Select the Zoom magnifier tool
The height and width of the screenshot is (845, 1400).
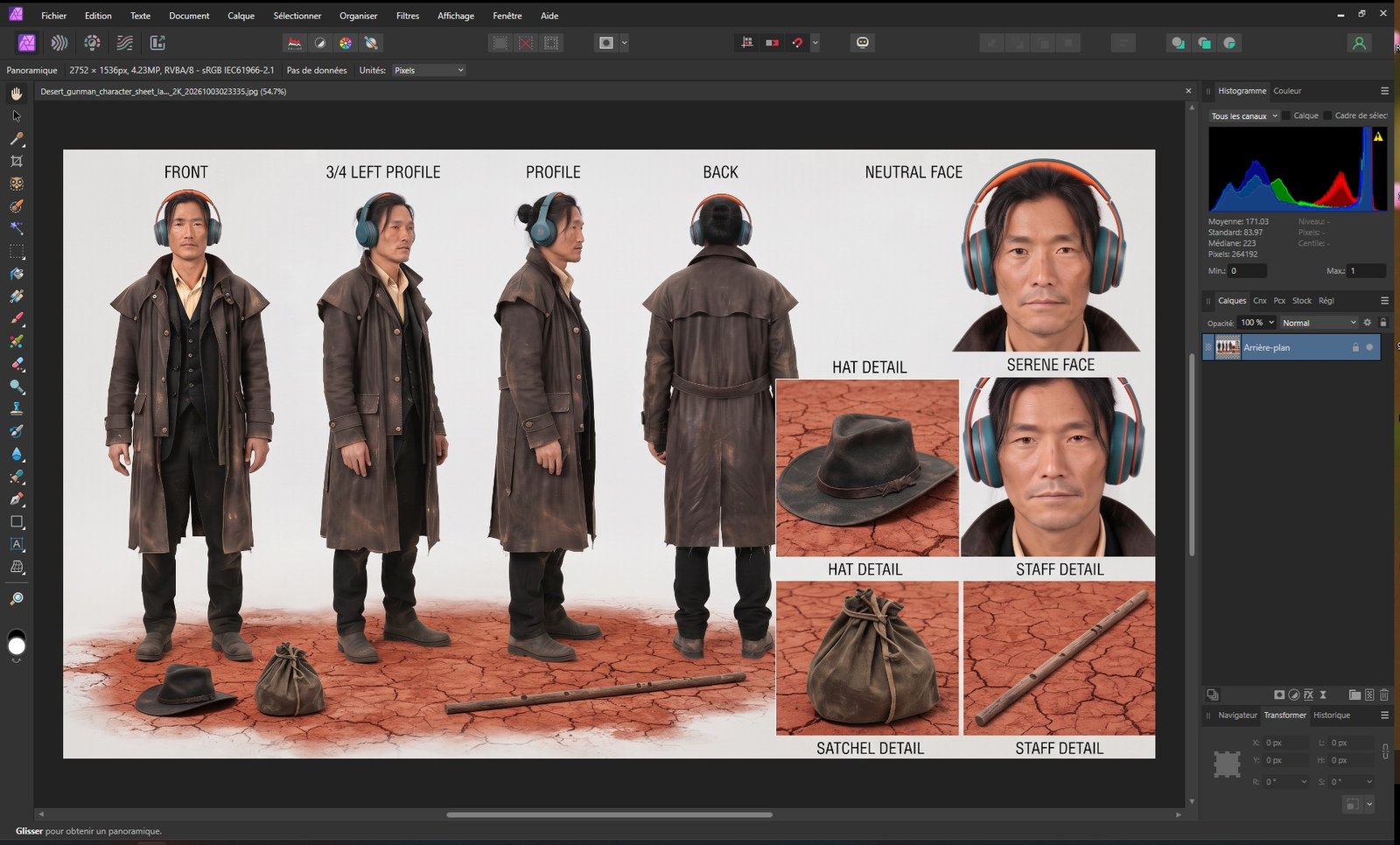coord(17,598)
